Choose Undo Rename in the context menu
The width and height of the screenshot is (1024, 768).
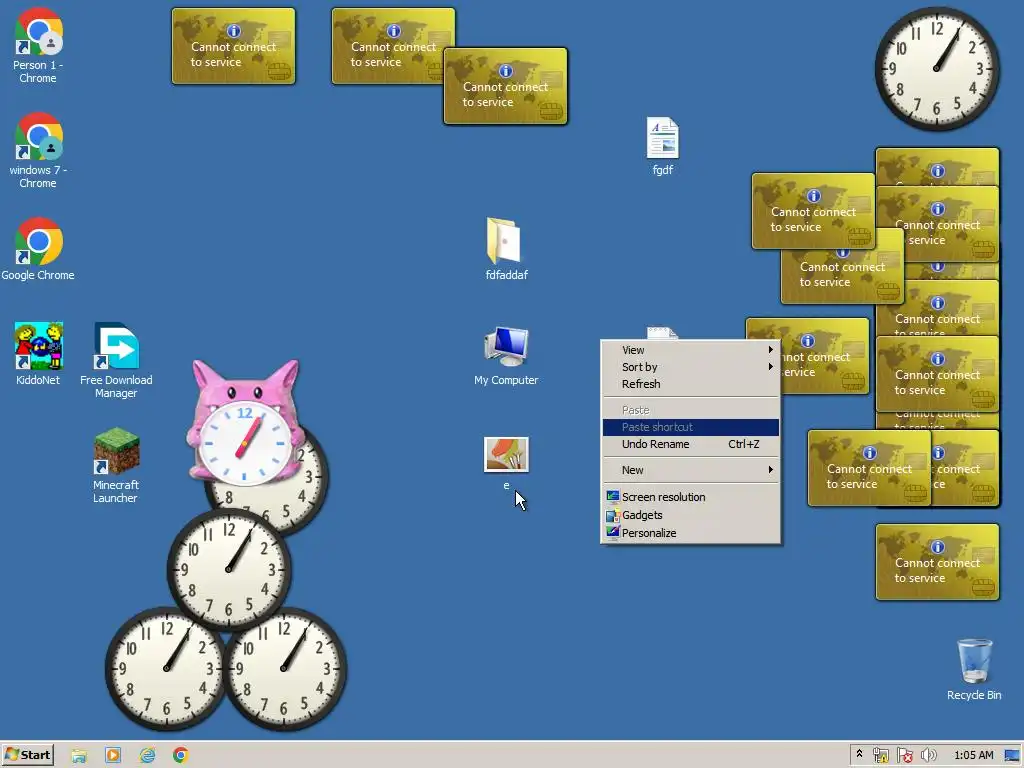coord(691,444)
